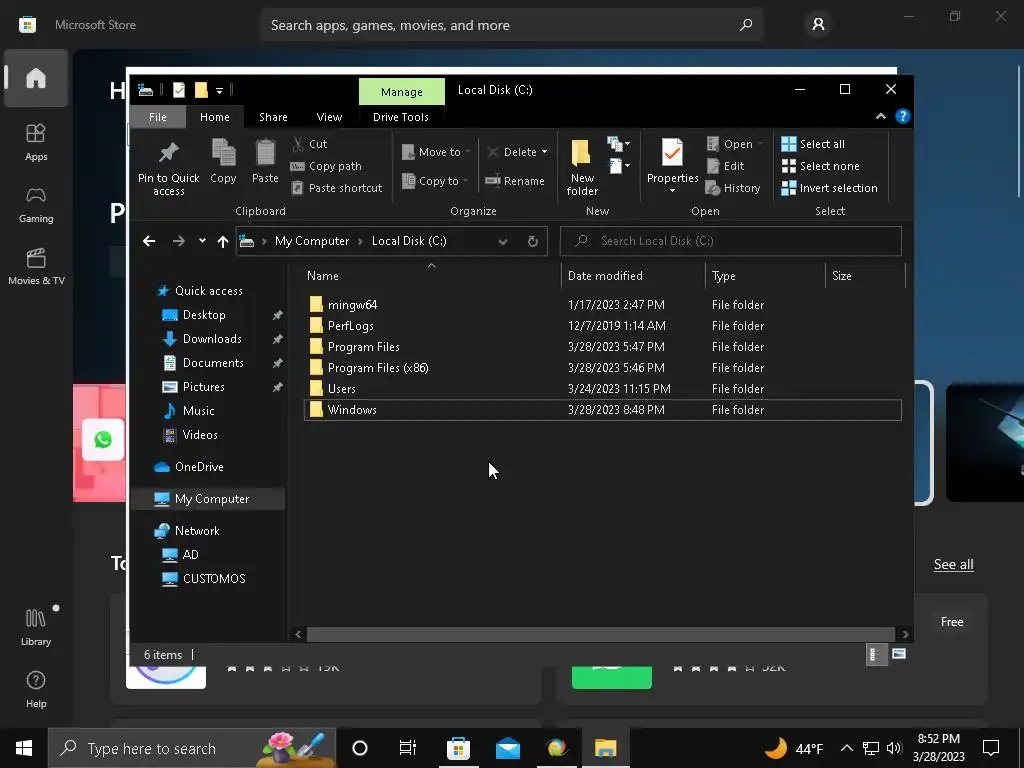Create a New folder

pyautogui.click(x=582, y=167)
